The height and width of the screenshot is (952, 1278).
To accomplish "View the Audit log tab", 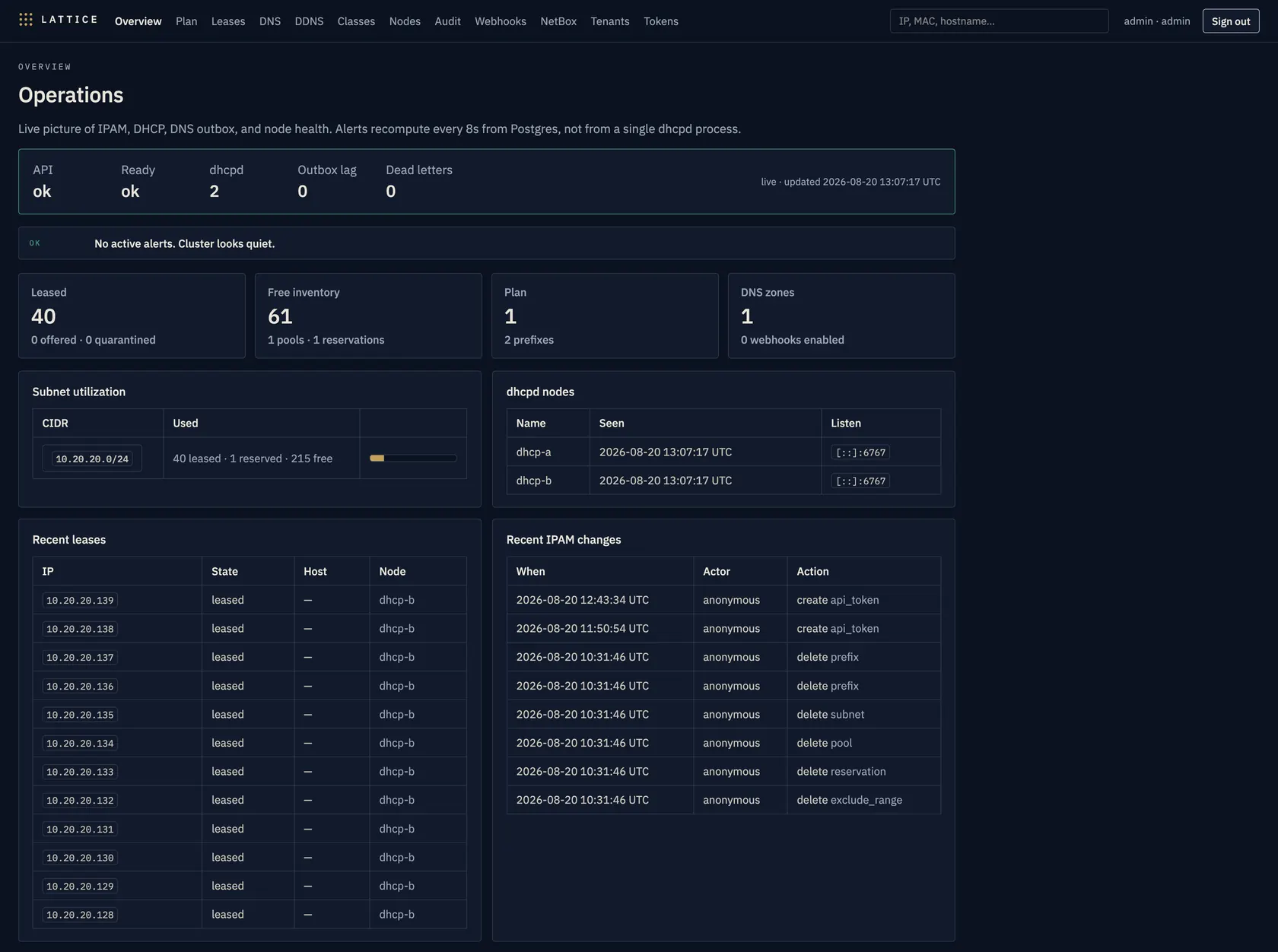I will [447, 21].
